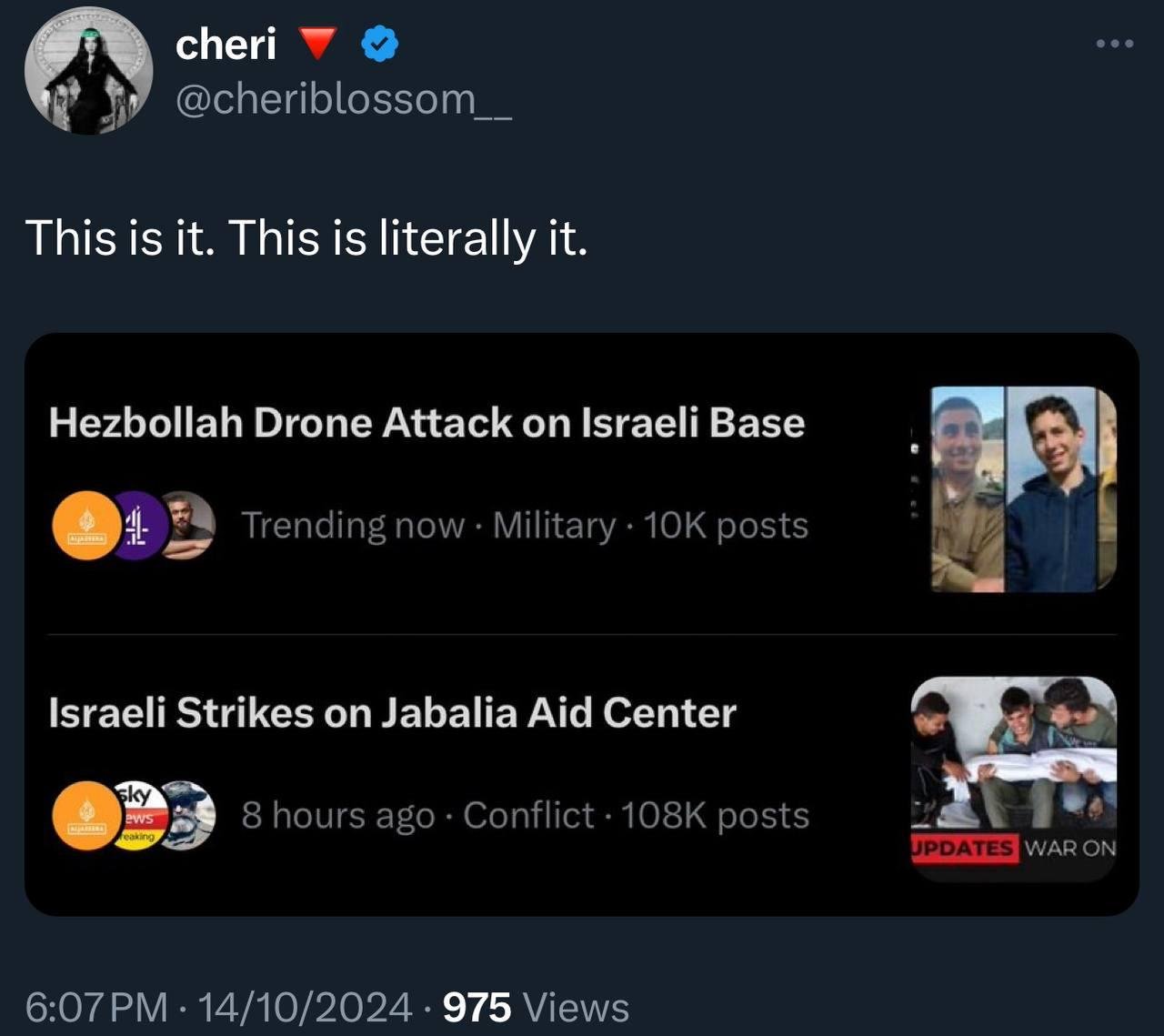Click Al Jazeera avatar under Jabalia headline
This screenshot has height=1036, width=1164.
[x=87, y=816]
